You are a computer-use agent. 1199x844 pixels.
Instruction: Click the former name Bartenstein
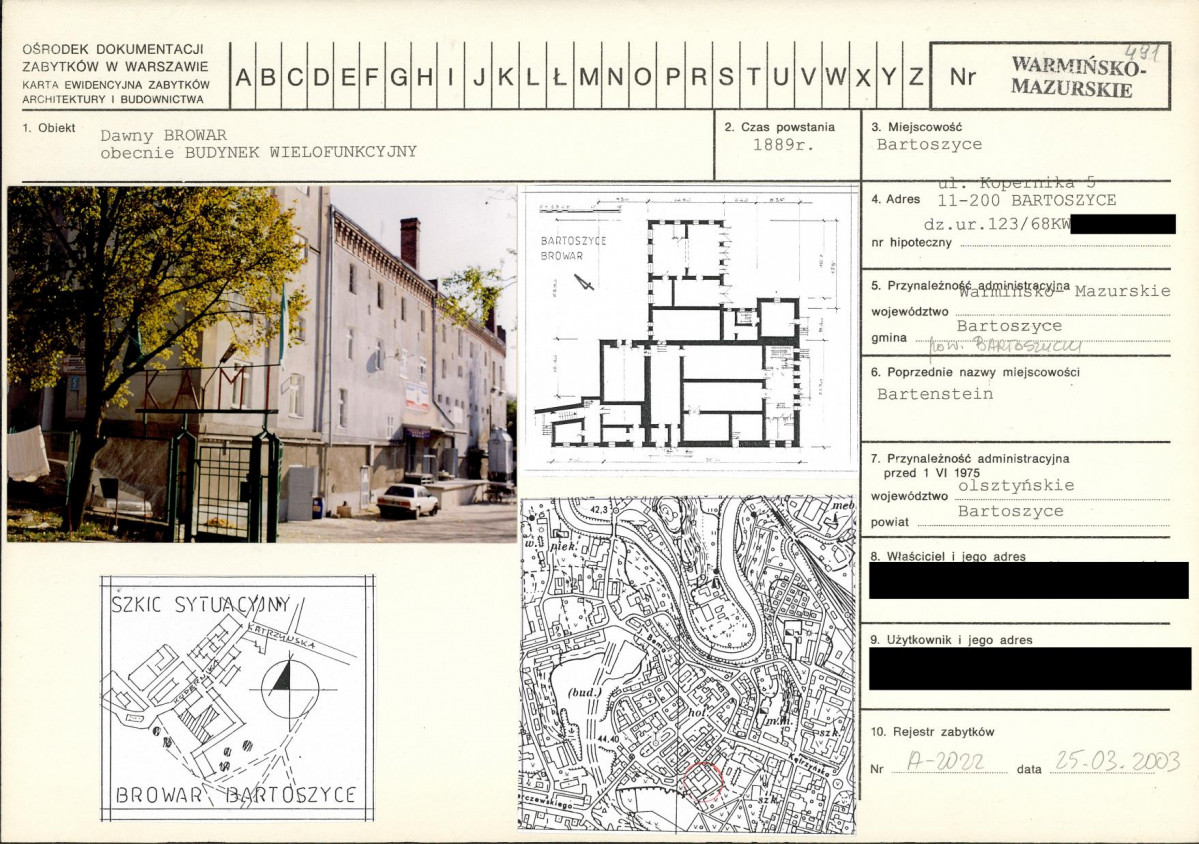pos(935,394)
